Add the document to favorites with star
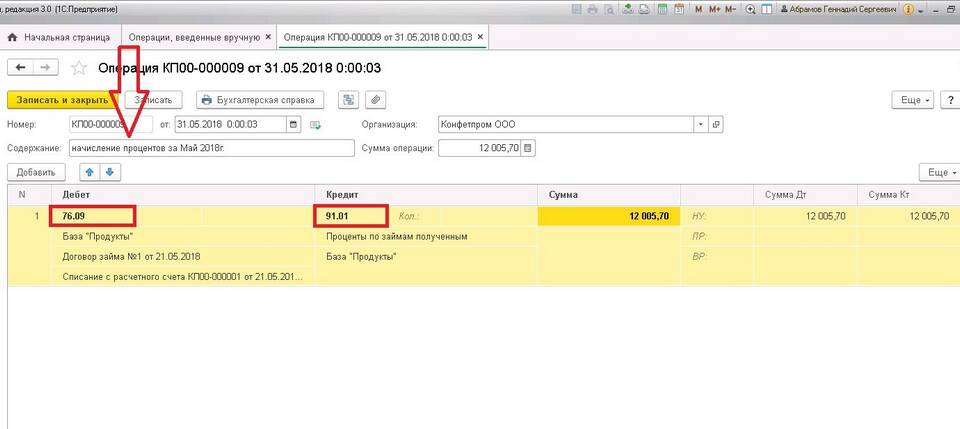Image resolution: width=960 pixels, height=429 pixels. coord(79,68)
